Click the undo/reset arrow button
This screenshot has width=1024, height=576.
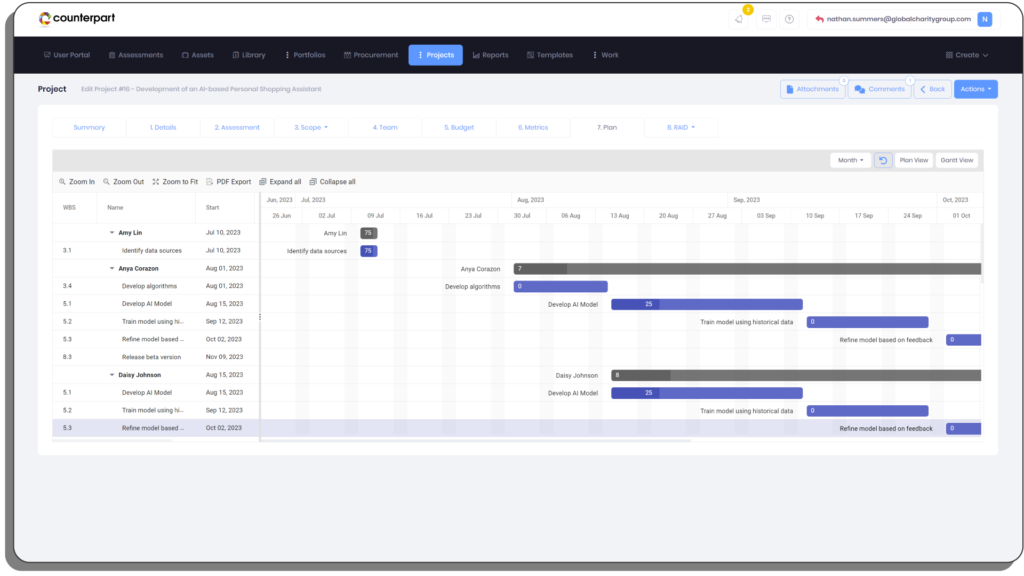pyautogui.click(x=883, y=160)
